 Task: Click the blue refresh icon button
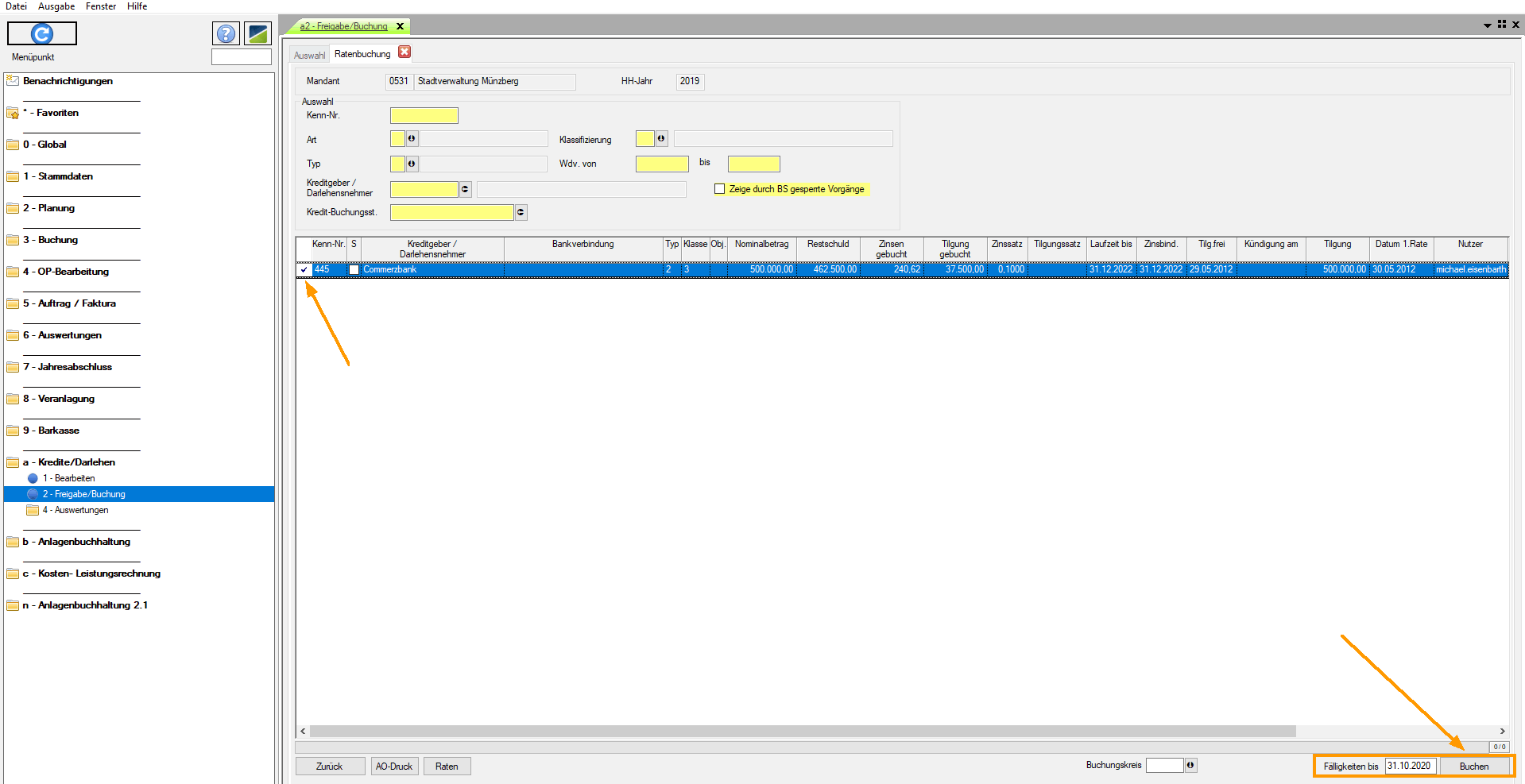coord(42,33)
